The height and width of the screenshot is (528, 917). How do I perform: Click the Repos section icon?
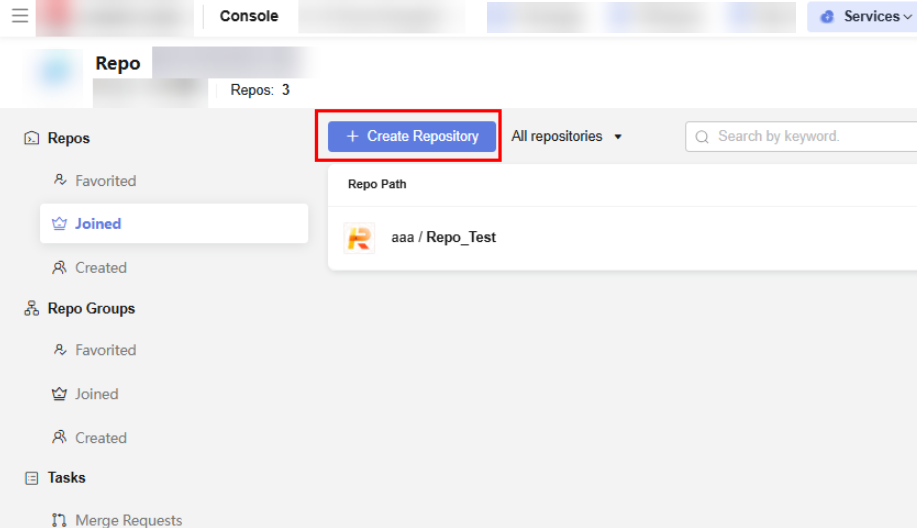tap(32, 138)
